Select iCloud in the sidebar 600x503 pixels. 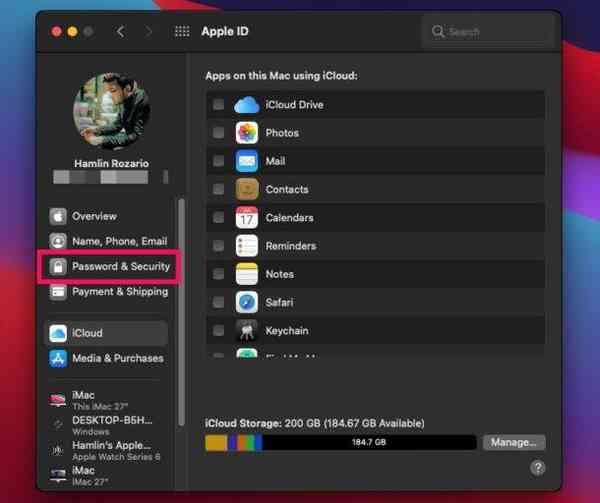tap(107, 333)
